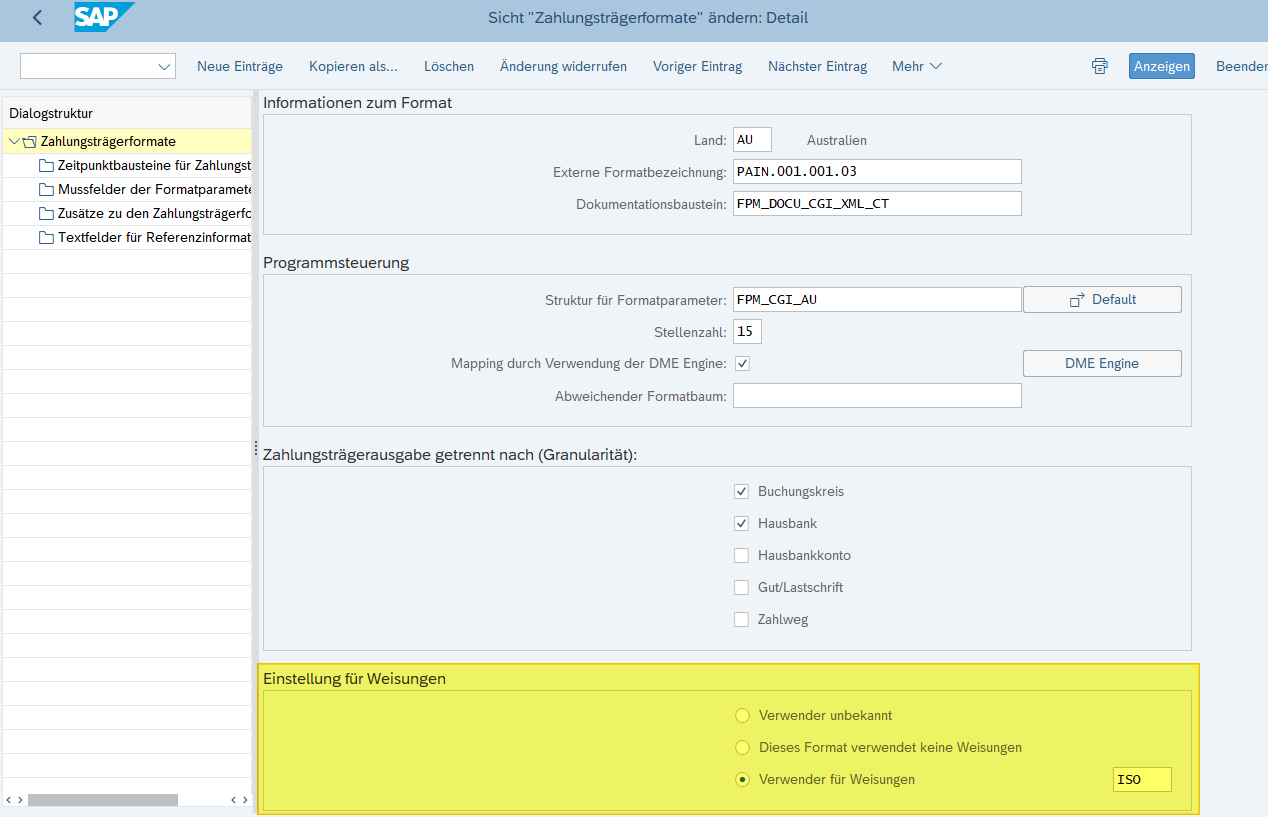
Task: Click the back arrow icon
Action: (x=38, y=18)
